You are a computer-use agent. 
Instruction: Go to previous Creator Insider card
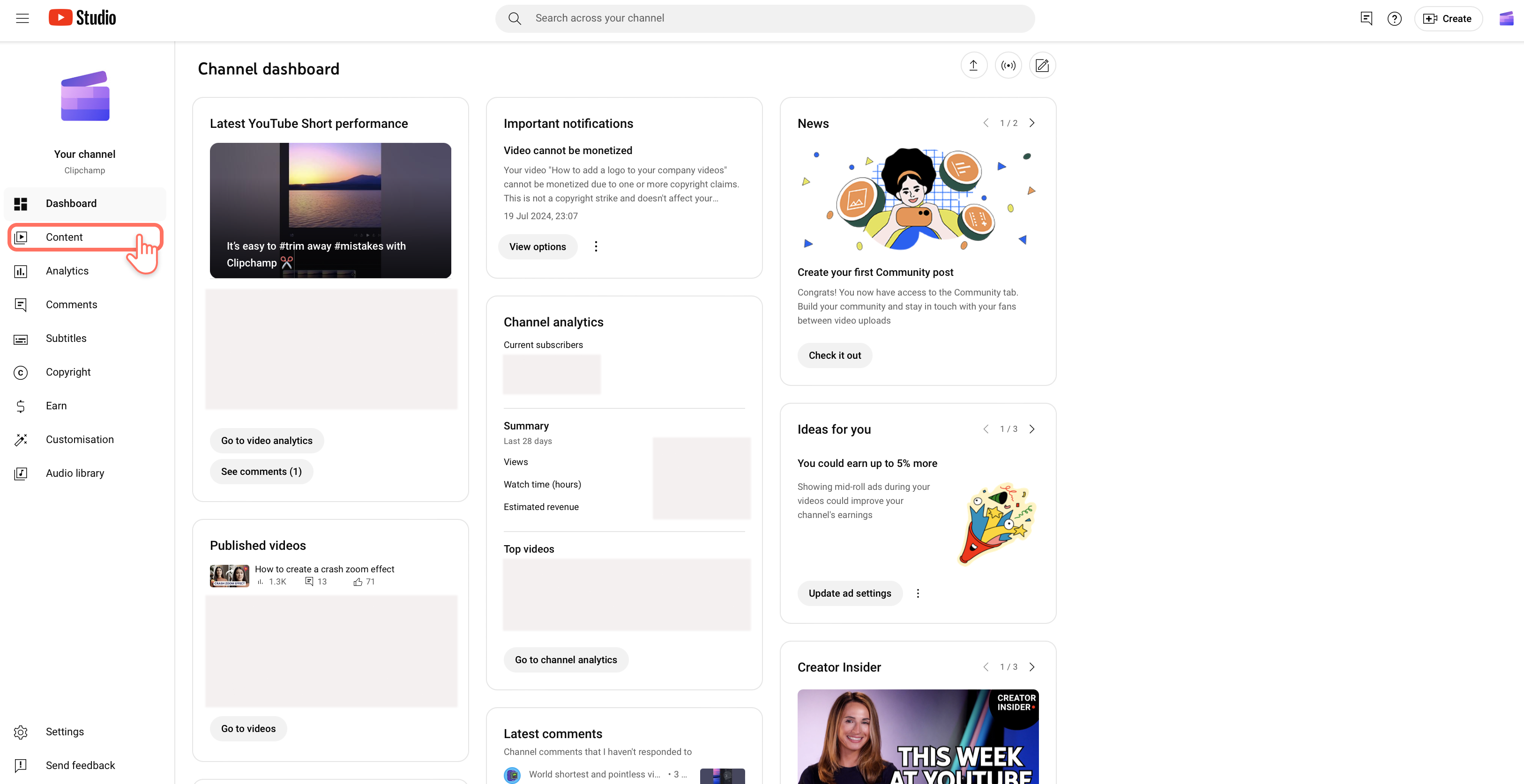(986, 667)
